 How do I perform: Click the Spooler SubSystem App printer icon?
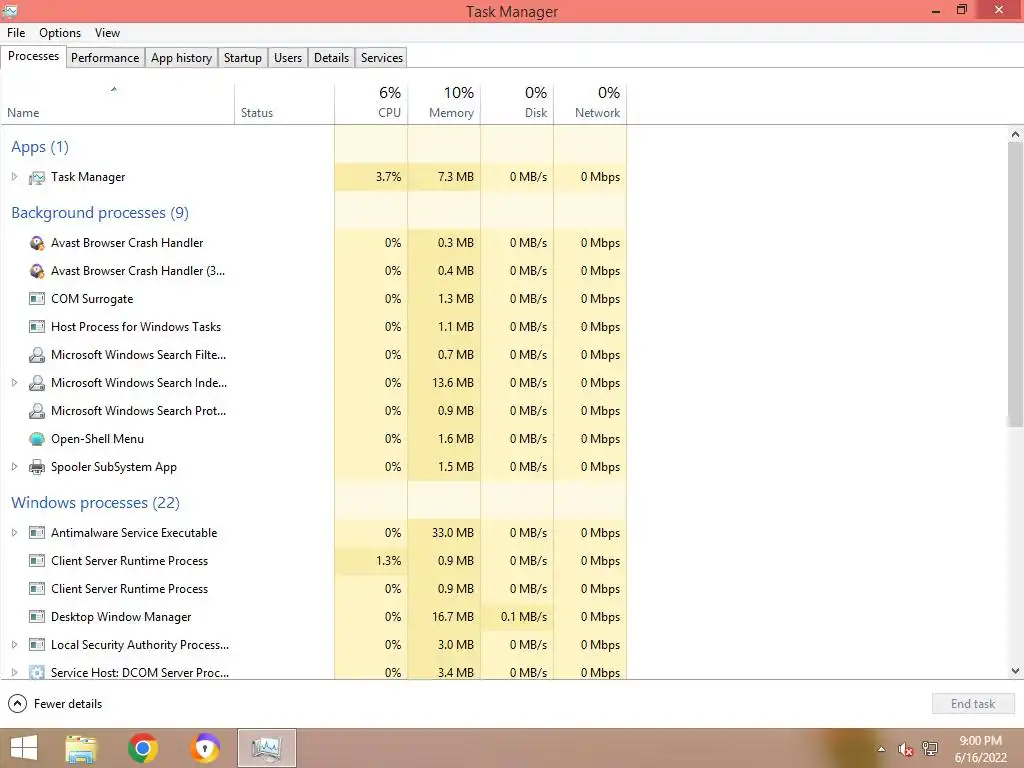click(37, 467)
